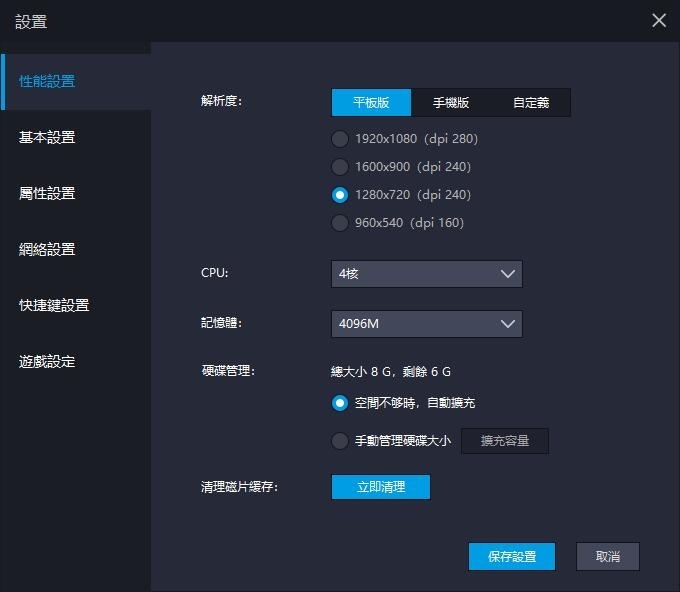
Task: Open the 記憶體 4096M dropdown
Action: tap(427, 324)
